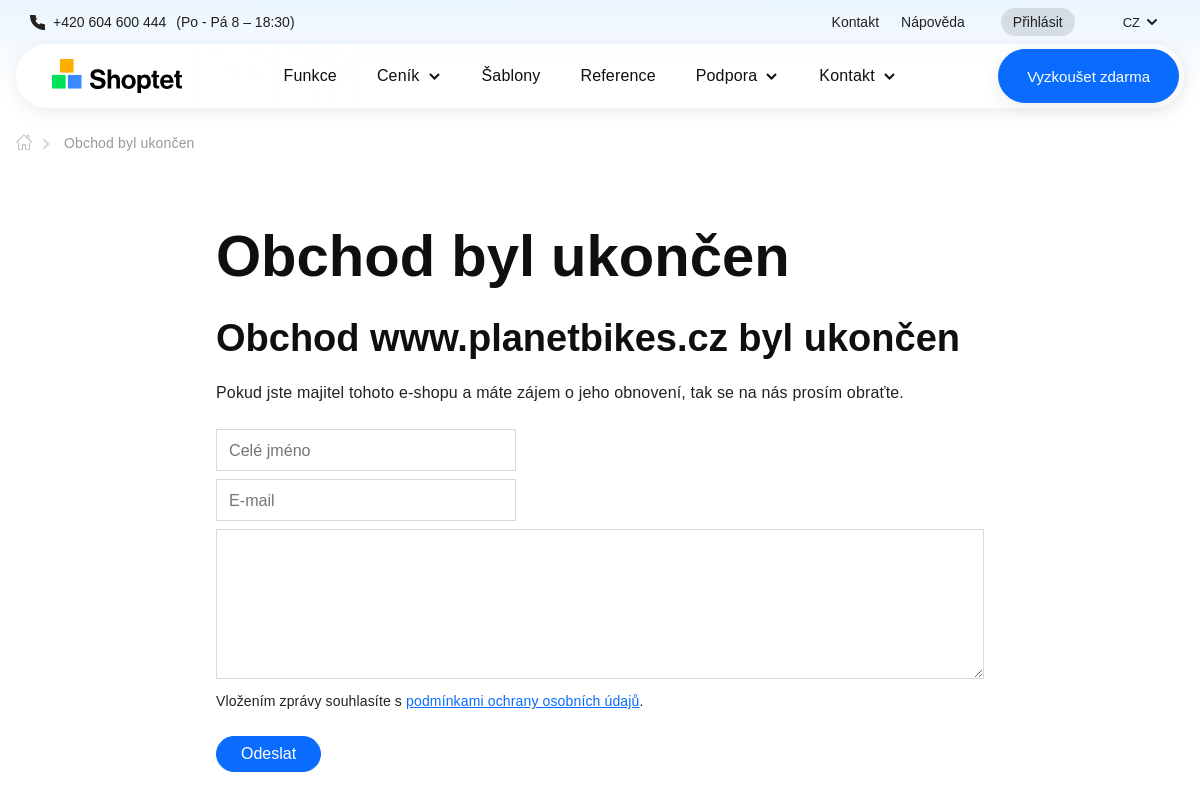Click the chevron beside Podpora
This screenshot has height=800, width=1200.
point(771,76)
